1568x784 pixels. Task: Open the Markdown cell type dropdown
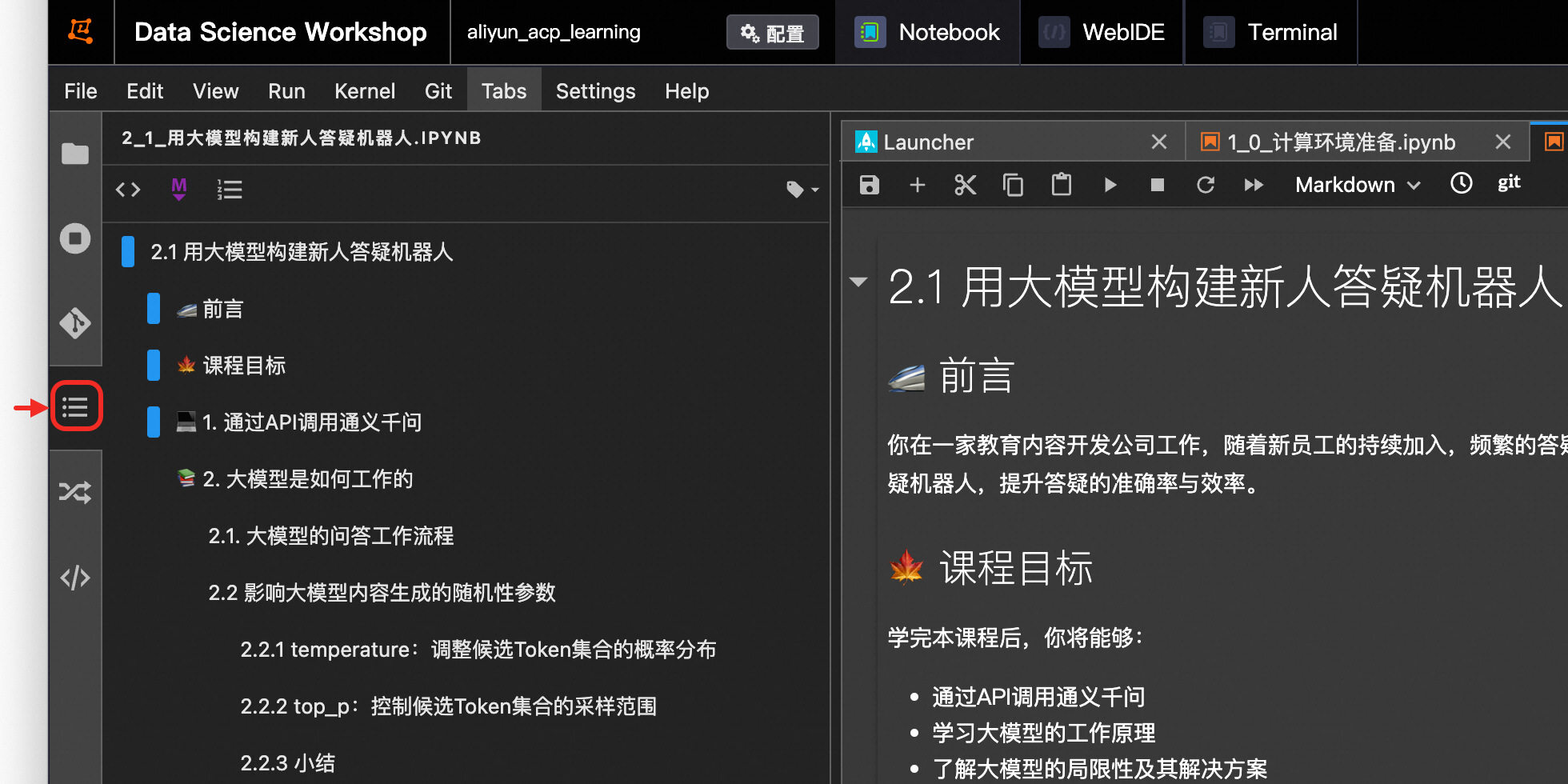click(x=1358, y=185)
